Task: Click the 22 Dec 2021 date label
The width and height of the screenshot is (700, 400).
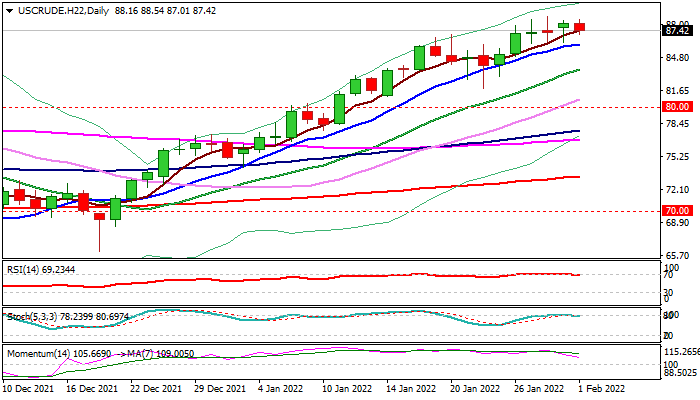Action: 154,388
